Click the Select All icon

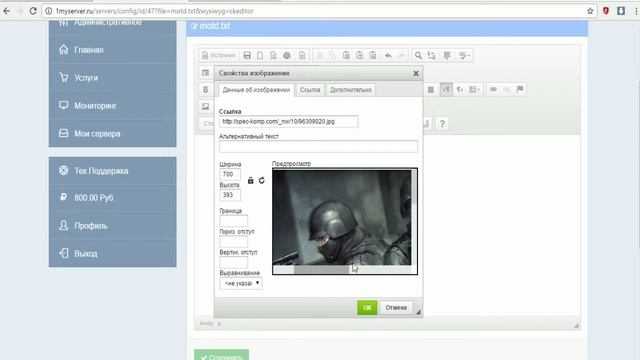click(x=447, y=56)
